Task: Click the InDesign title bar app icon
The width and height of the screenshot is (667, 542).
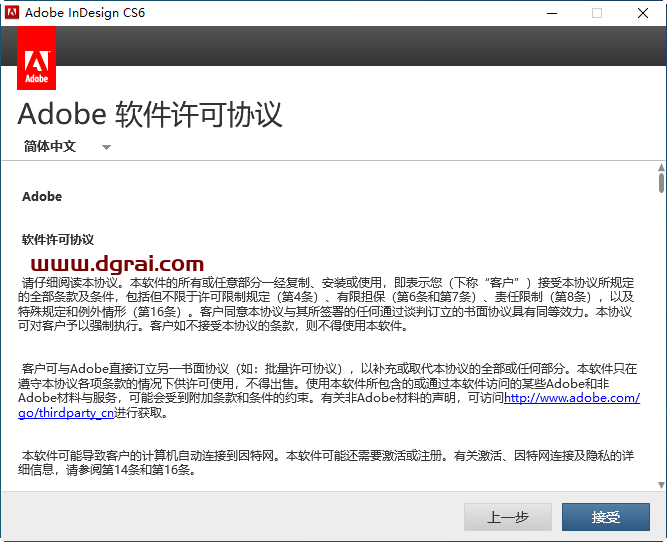Action: 11,13
